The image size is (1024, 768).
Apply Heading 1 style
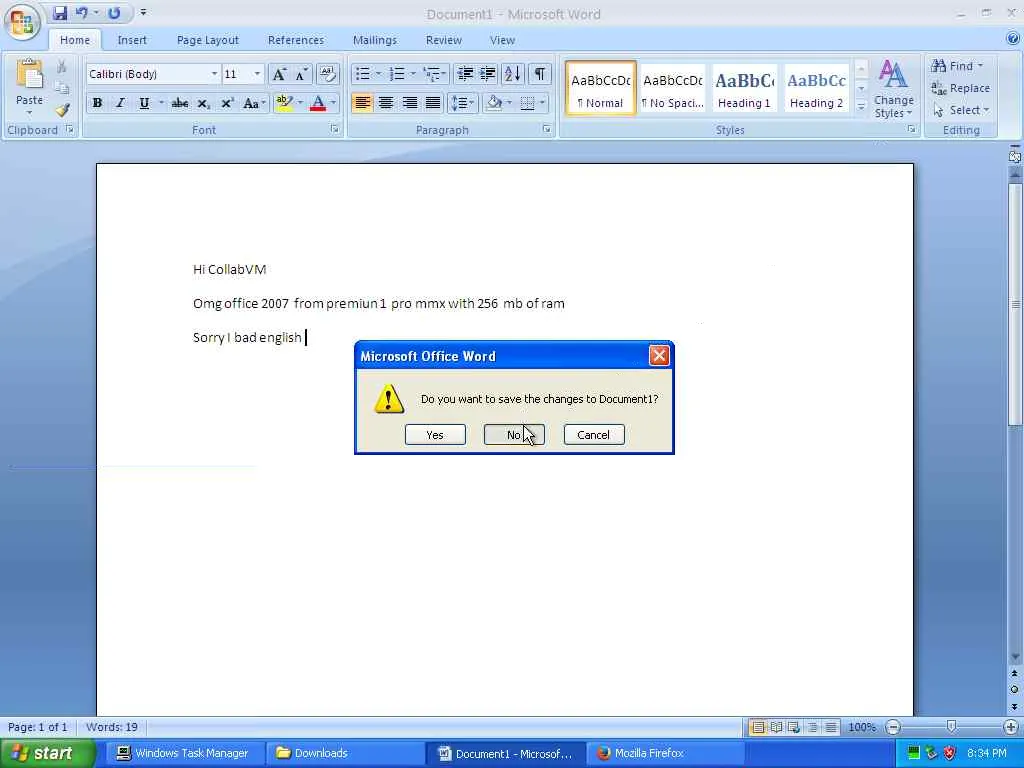pyautogui.click(x=744, y=89)
